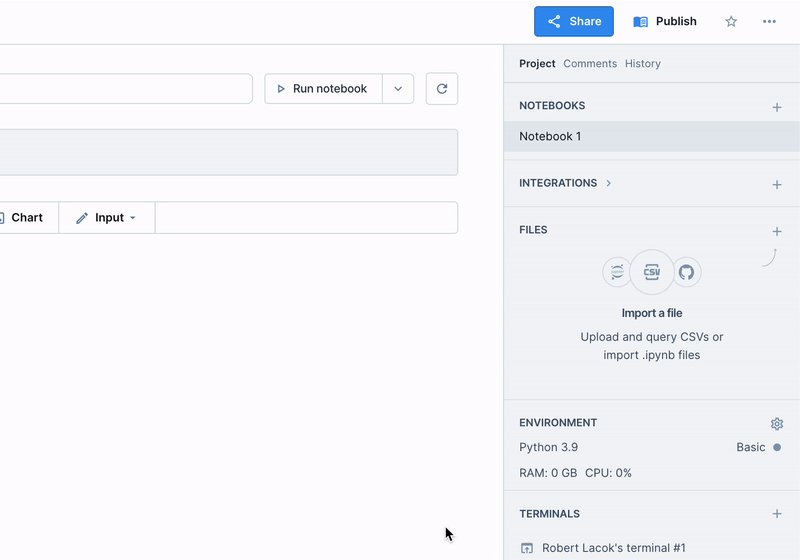The width and height of the screenshot is (800, 560).
Task: Open environment settings gear icon
Action: coord(777,424)
